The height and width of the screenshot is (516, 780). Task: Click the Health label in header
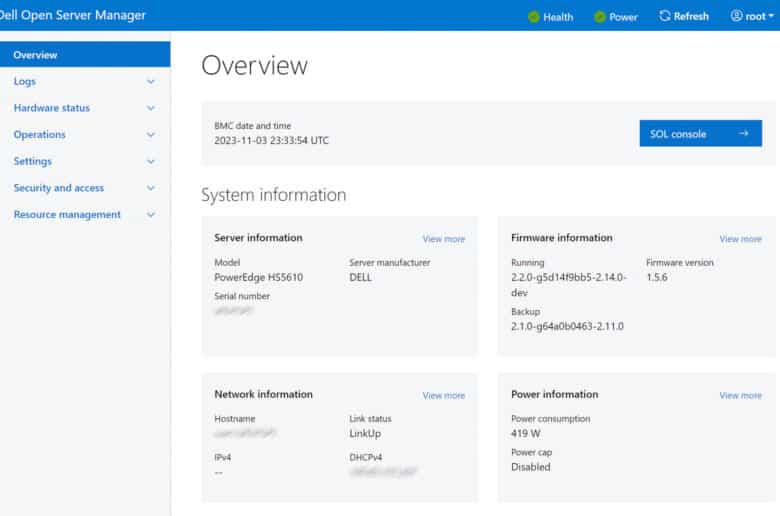pos(558,17)
